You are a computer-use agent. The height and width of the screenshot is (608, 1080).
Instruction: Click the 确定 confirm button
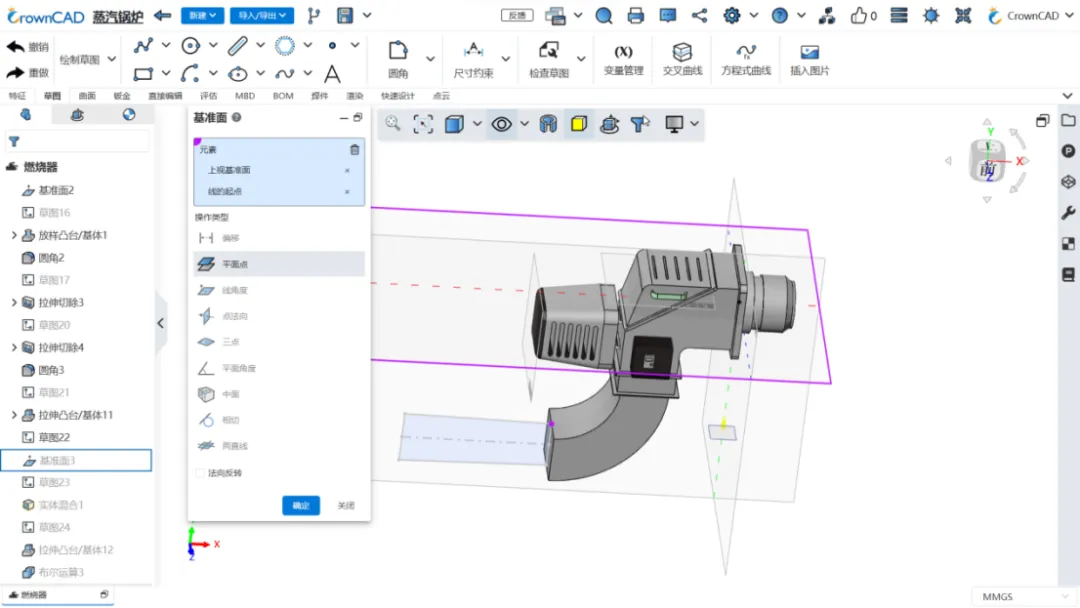(301, 505)
